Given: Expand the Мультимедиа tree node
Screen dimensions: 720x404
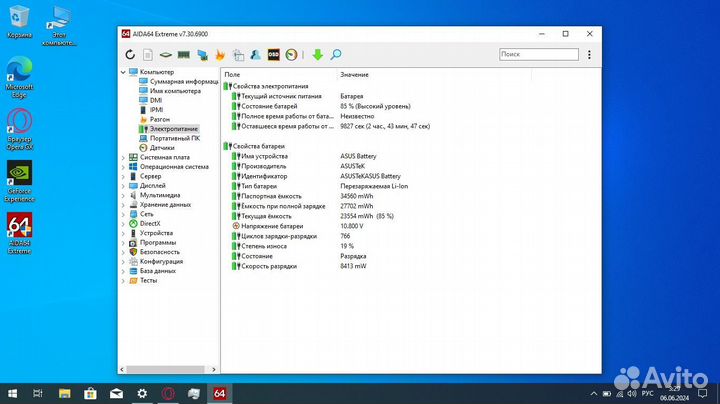Looking at the screenshot, I should 123,196.
